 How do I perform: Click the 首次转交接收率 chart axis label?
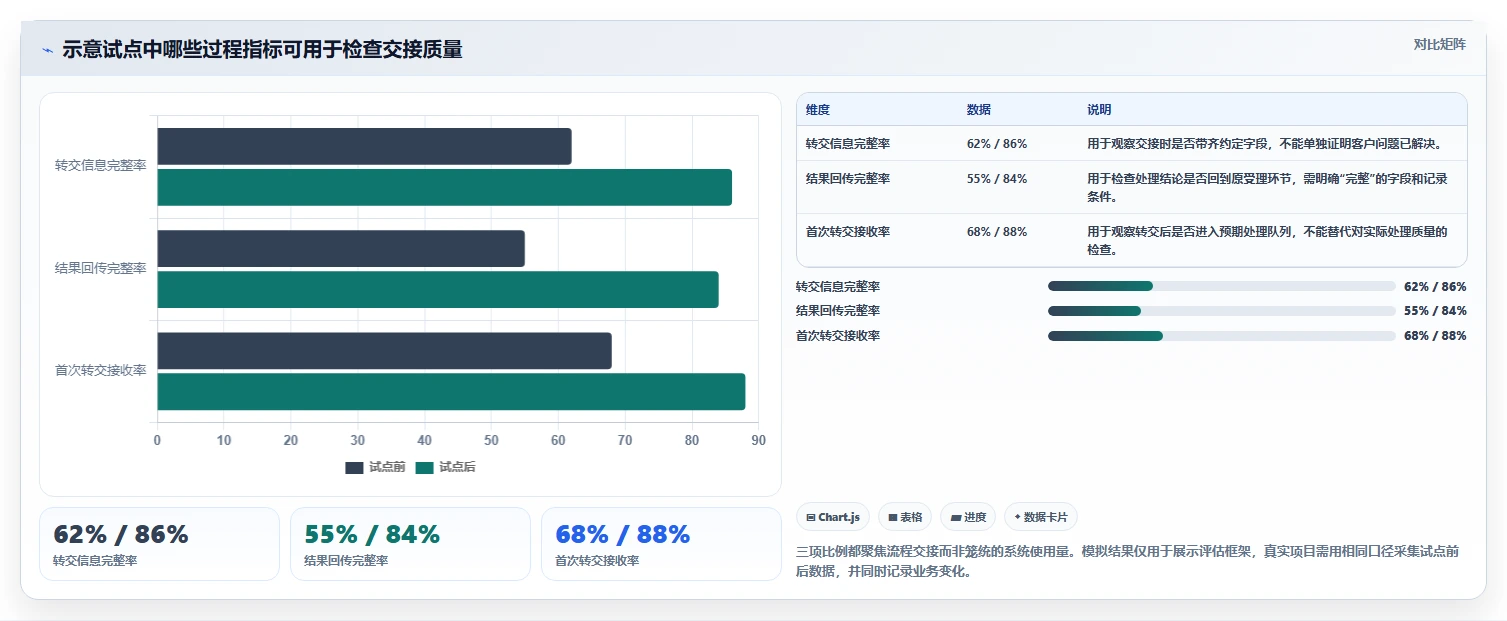(x=101, y=371)
